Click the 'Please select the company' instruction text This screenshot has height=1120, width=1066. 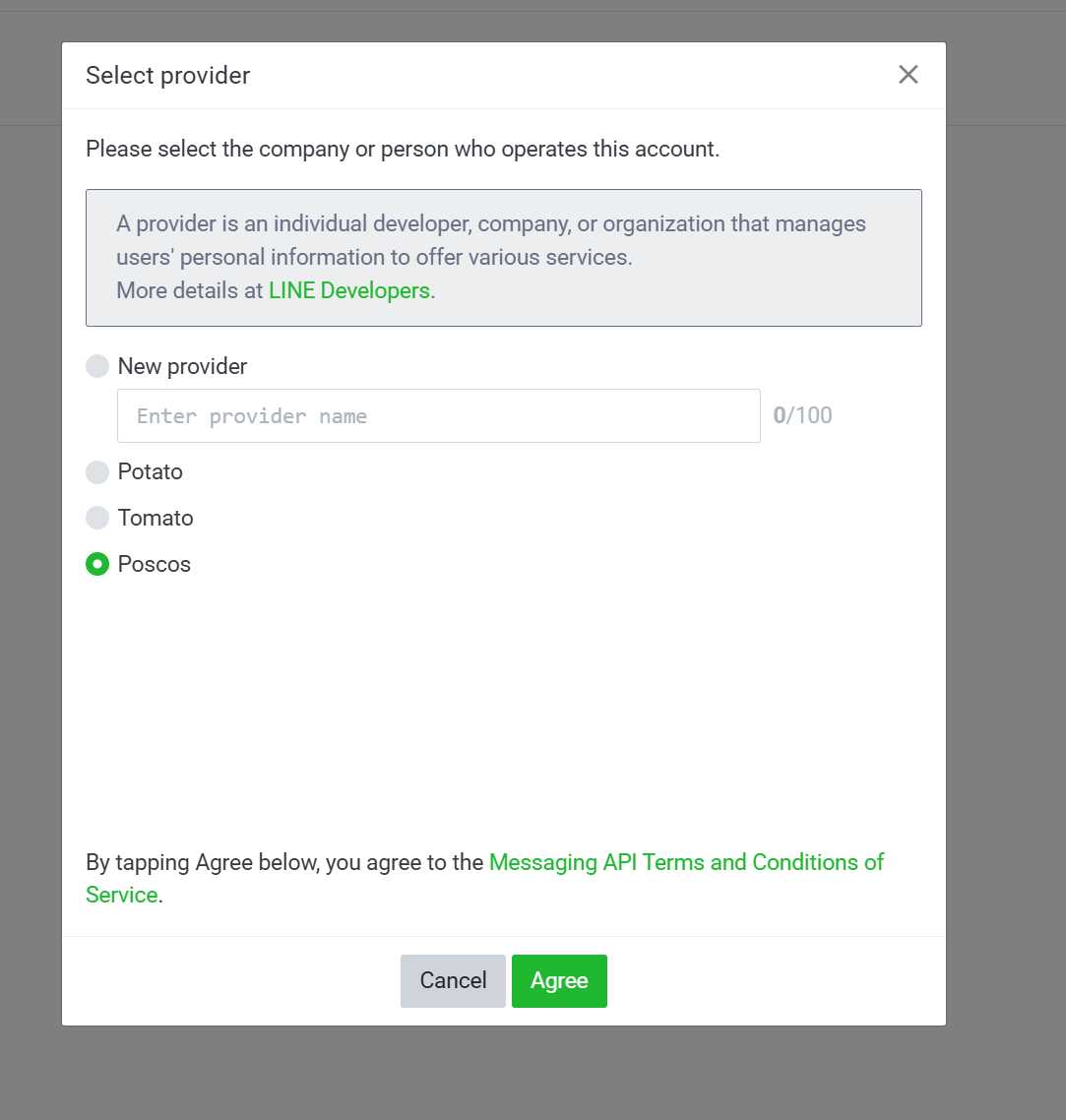tap(403, 150)
